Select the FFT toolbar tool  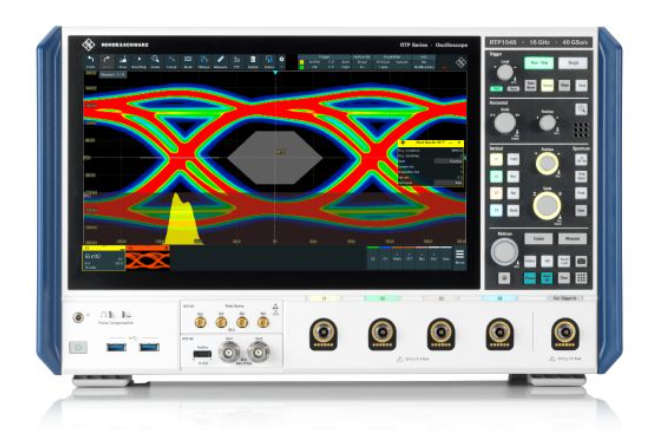click(x=237, y=62)
